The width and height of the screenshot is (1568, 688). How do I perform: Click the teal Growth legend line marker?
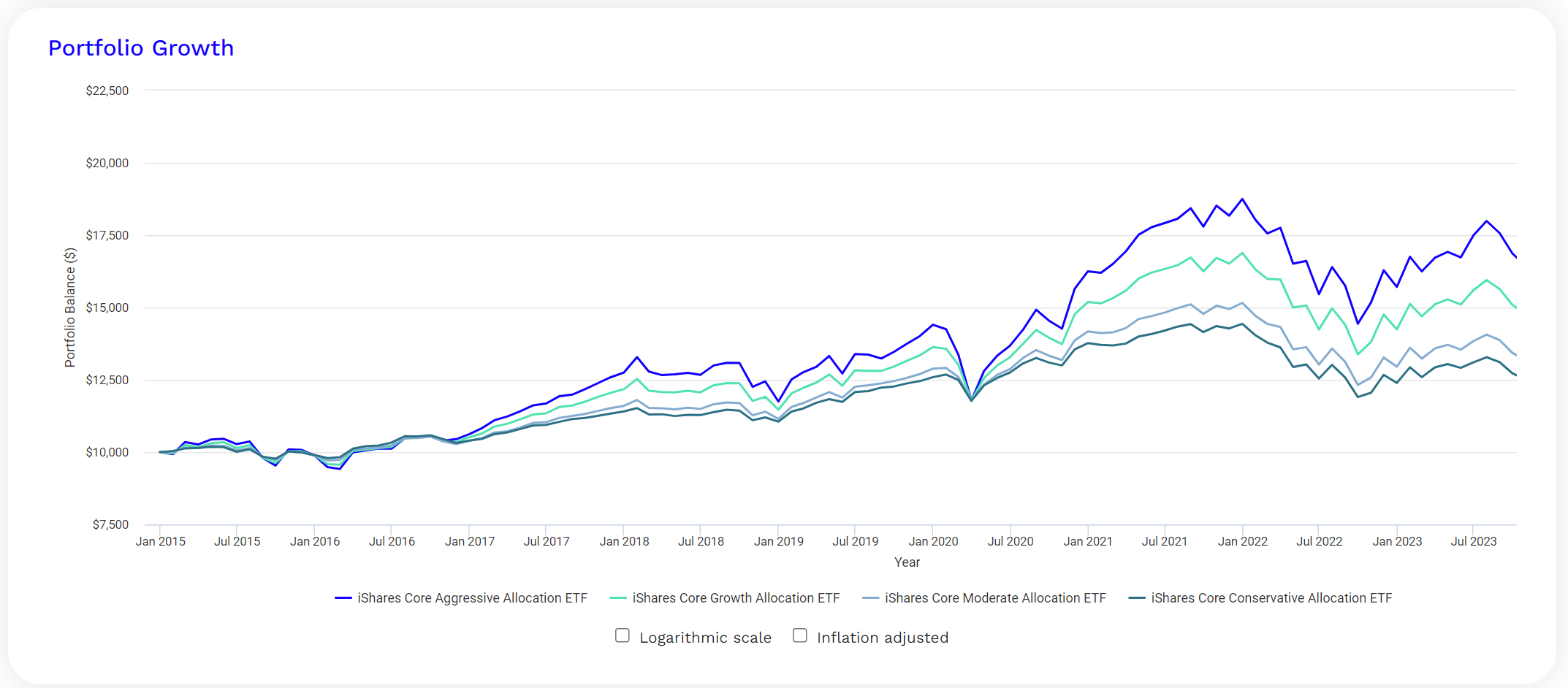[617, 597]
